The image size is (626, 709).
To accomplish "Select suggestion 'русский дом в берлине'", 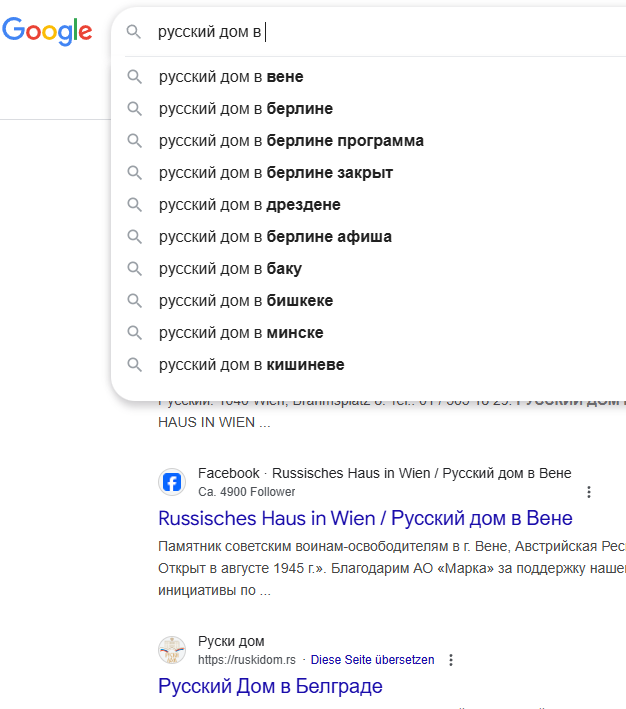I will pos(246,109).
